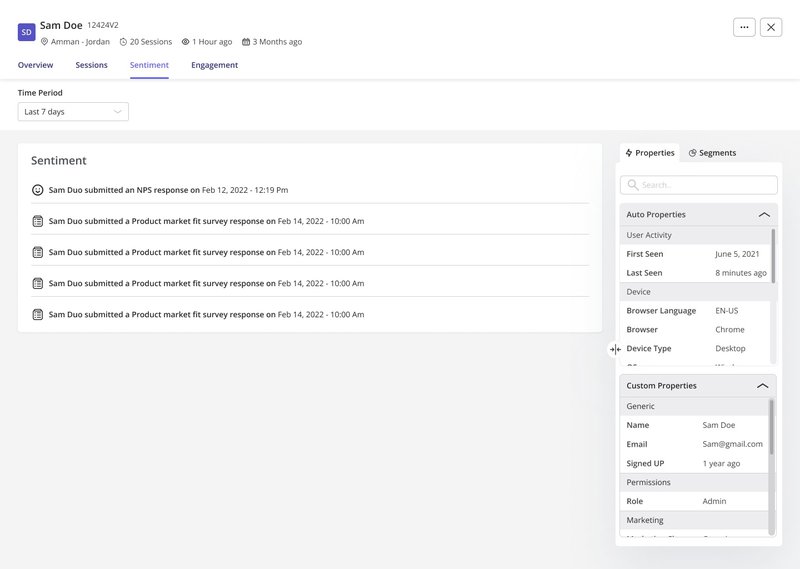This screenshot has width=800, height=569.
Task: Click the sessions clock icon
Action: [x=123, y=42]
